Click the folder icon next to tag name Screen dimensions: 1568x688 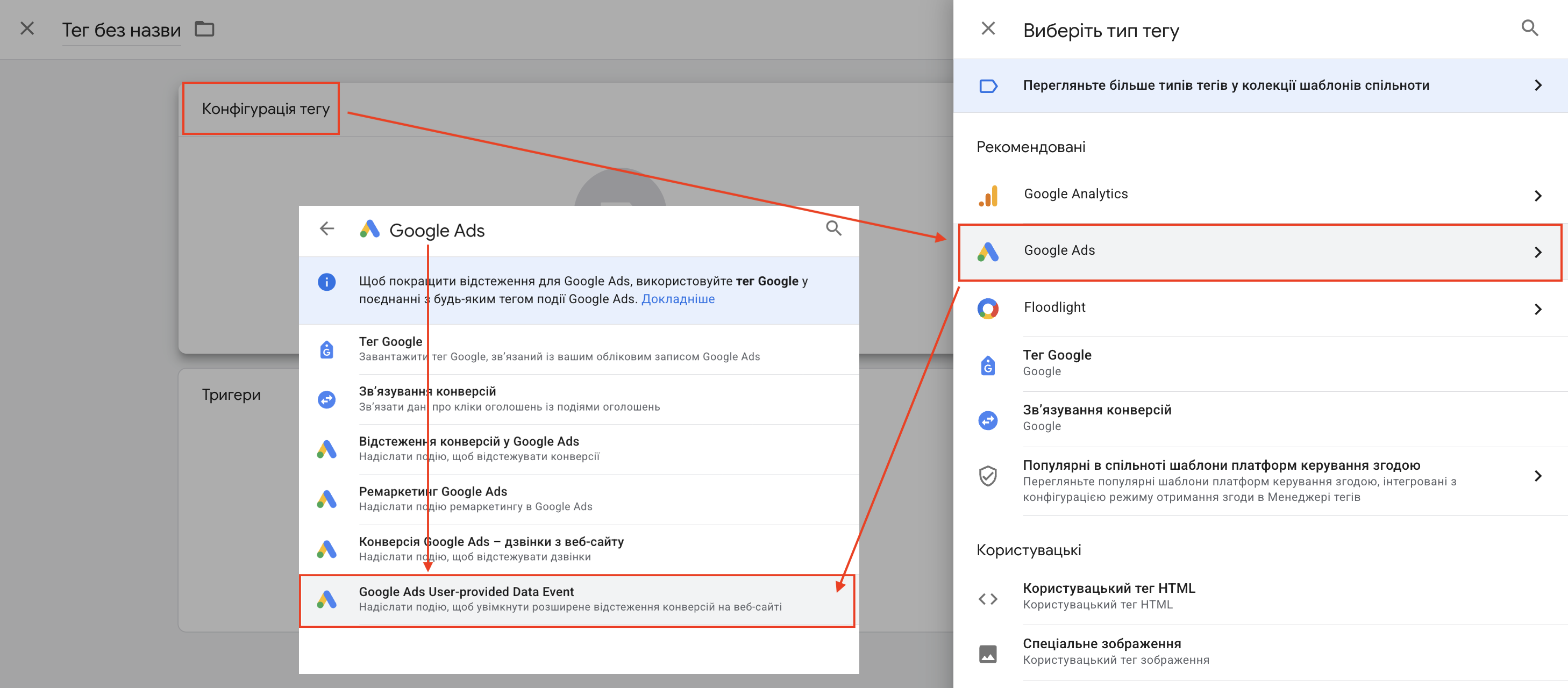click(x=204, y=28)
